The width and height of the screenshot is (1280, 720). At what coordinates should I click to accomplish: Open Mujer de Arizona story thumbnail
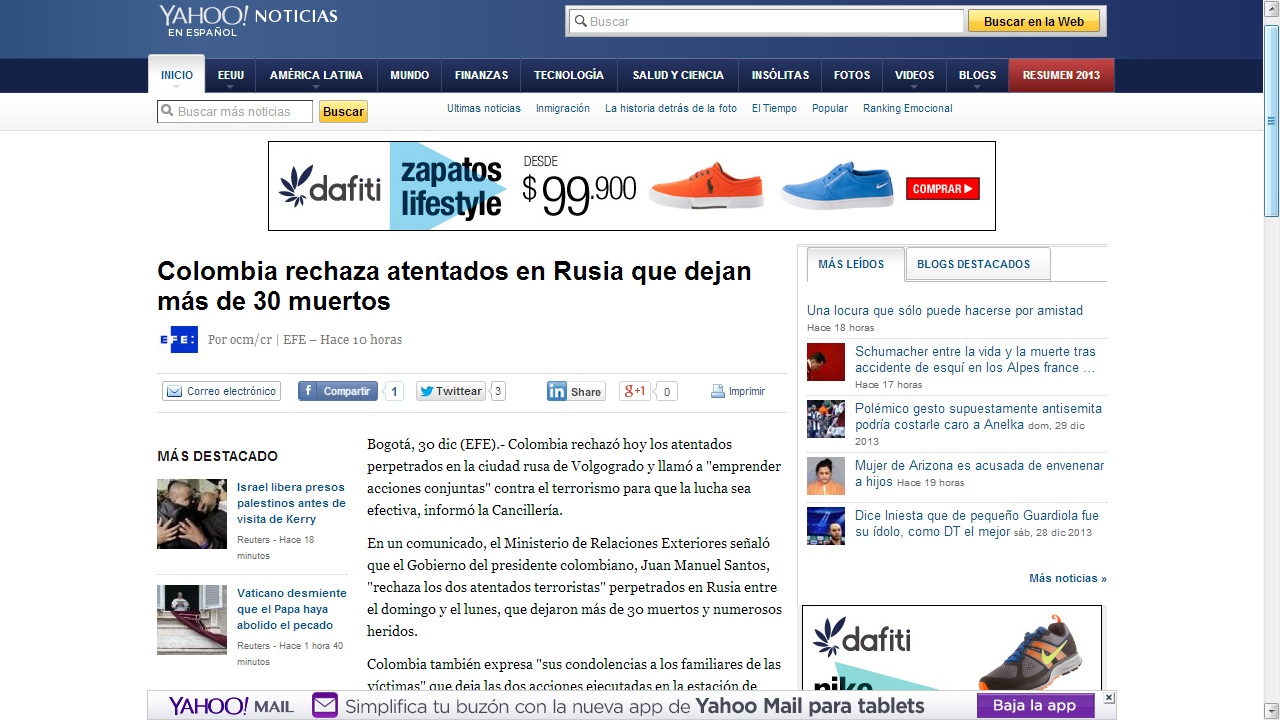coord(826,476)
